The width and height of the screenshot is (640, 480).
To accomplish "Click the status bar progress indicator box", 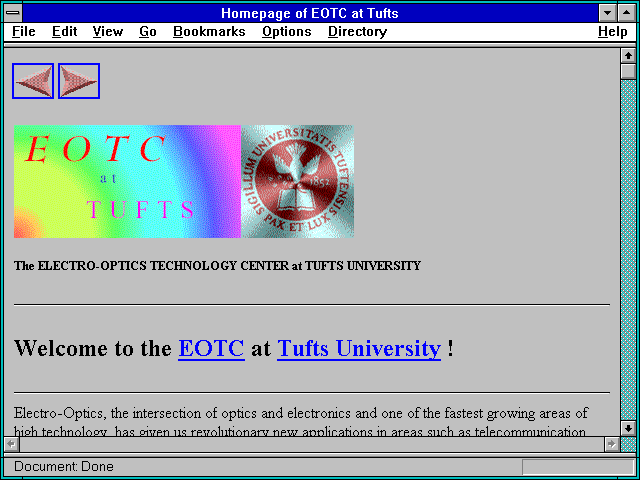I will coord(578,467).
